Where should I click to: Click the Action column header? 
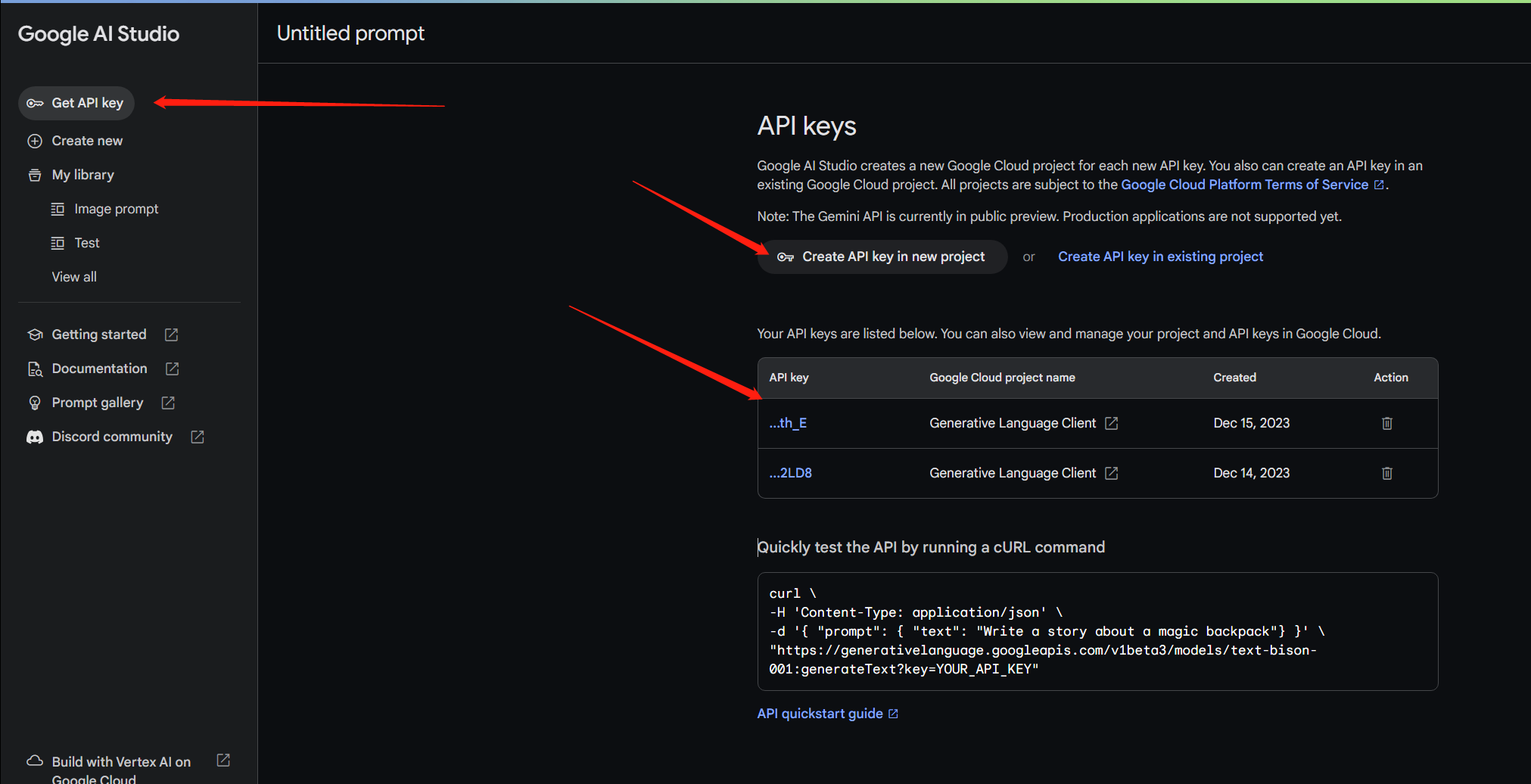pos(1391,378)
